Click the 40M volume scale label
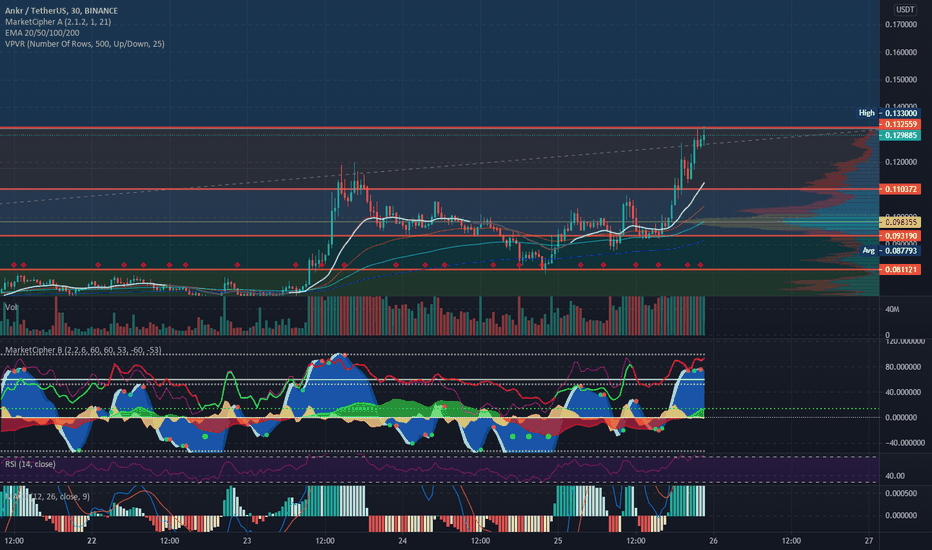 892,310
